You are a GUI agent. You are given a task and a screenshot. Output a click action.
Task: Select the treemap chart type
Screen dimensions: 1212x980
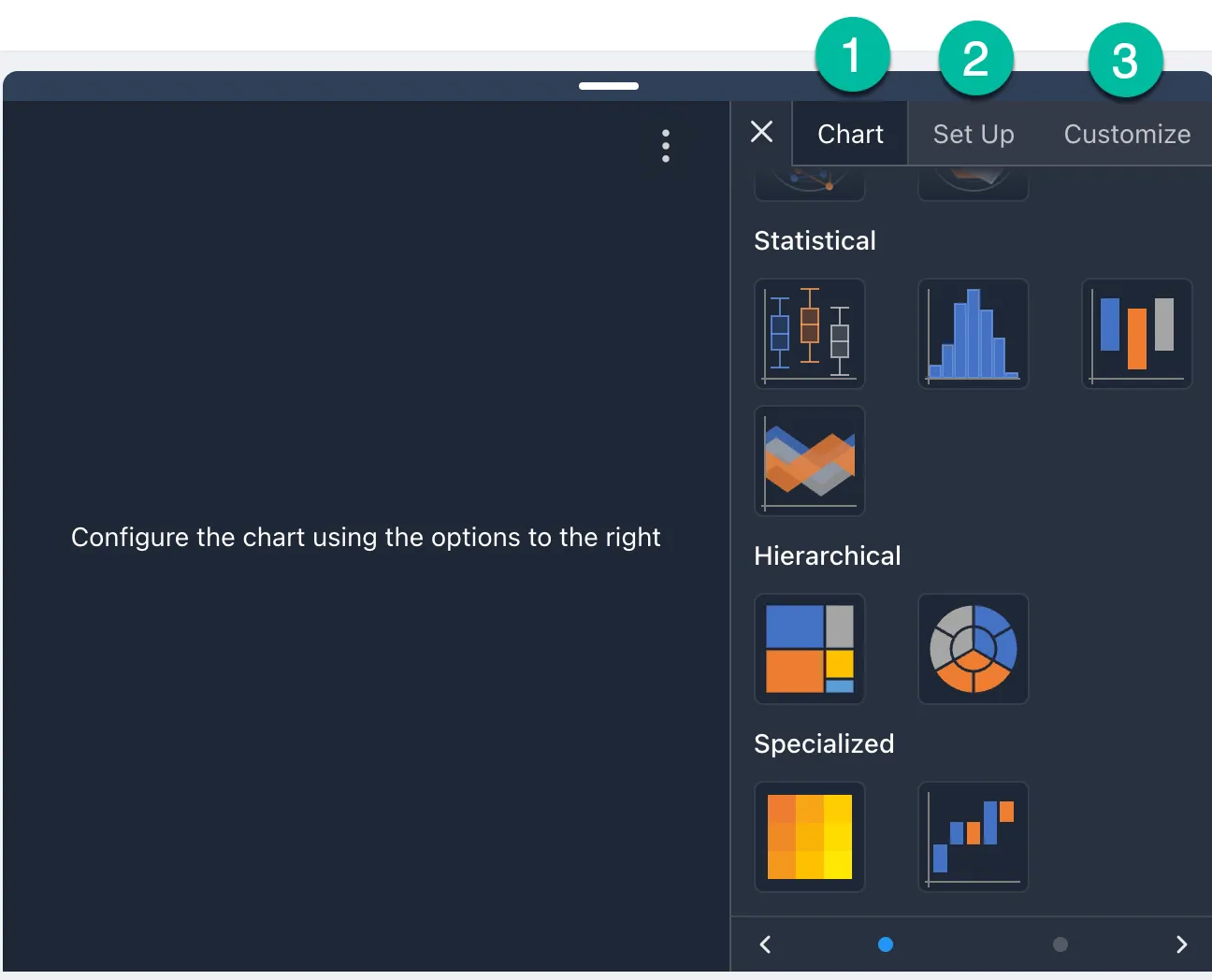tap(810, 649)
